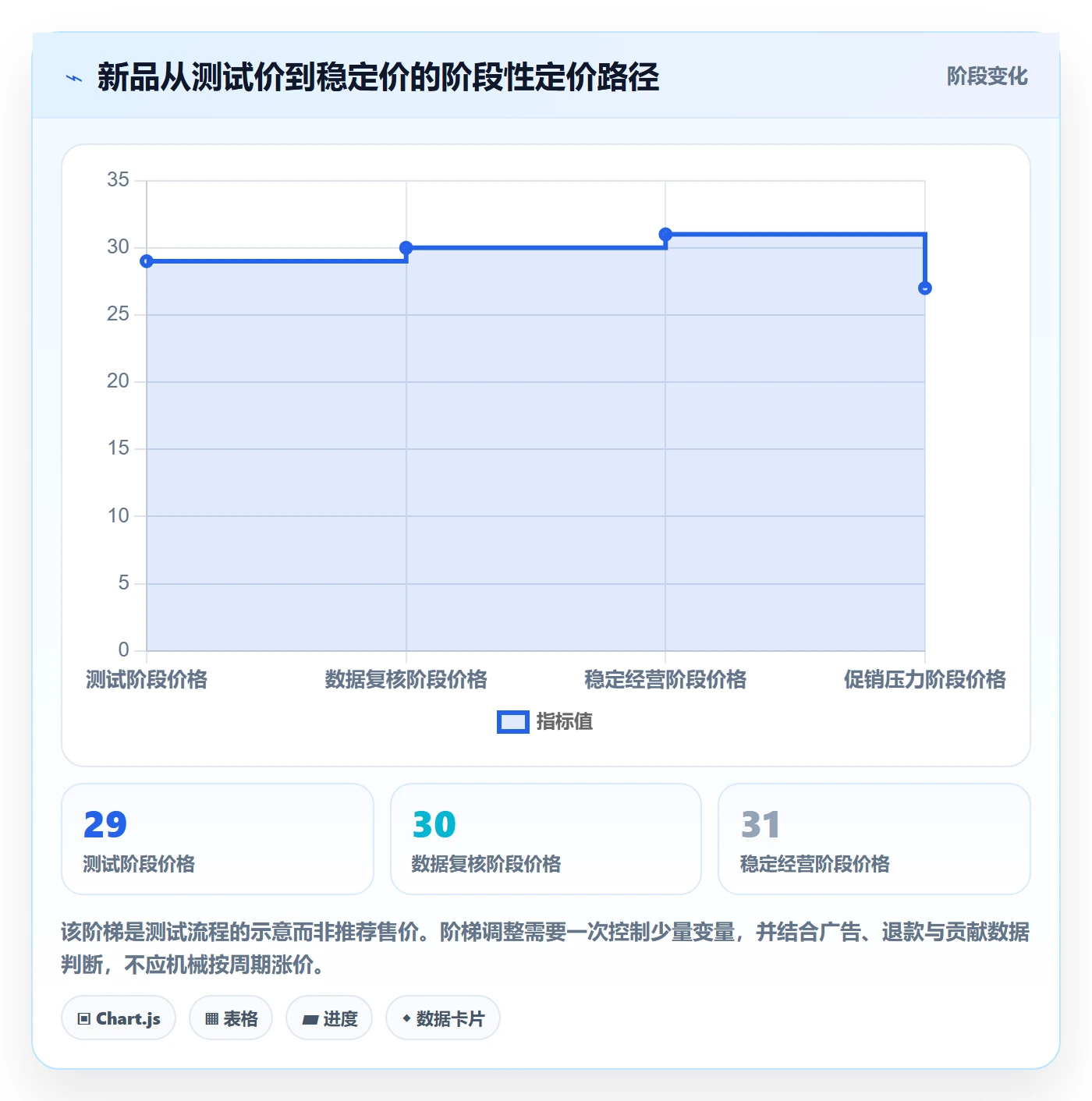Click the lightning icon beside the title

pos(74,78)
